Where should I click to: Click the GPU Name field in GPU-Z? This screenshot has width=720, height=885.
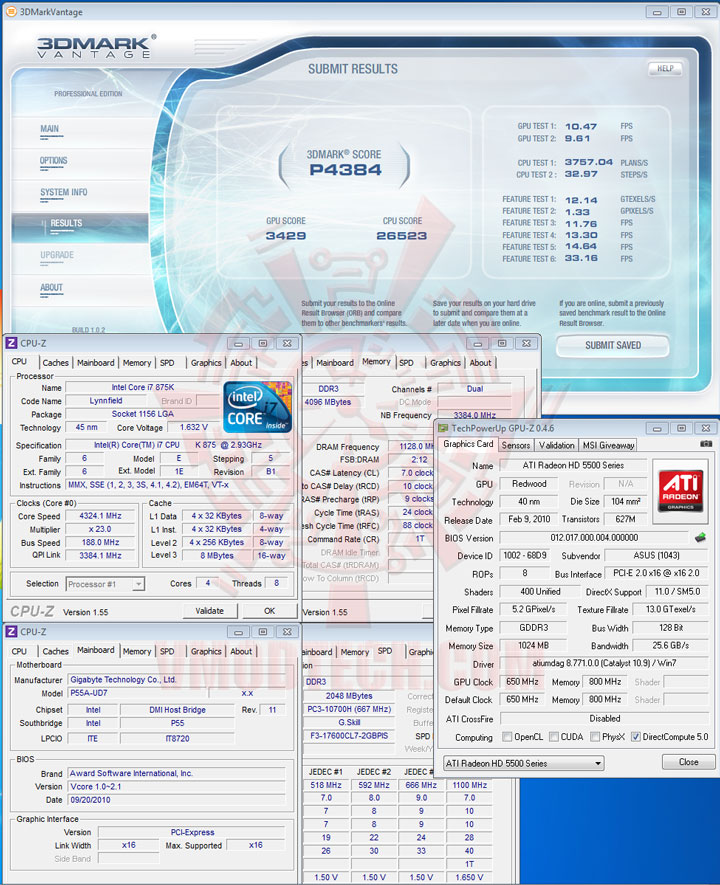(573, 466)
